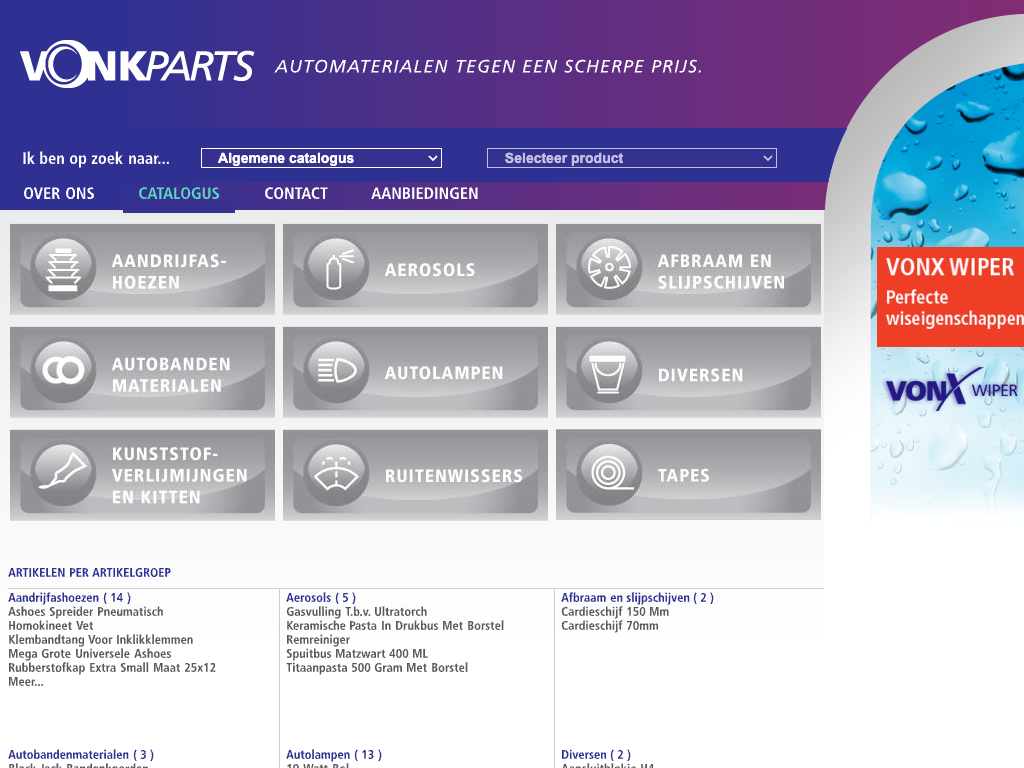This screenshot has width=1024, height=768.
Task: Click the Autobanden Materialen rings icon
Action: 64,372
